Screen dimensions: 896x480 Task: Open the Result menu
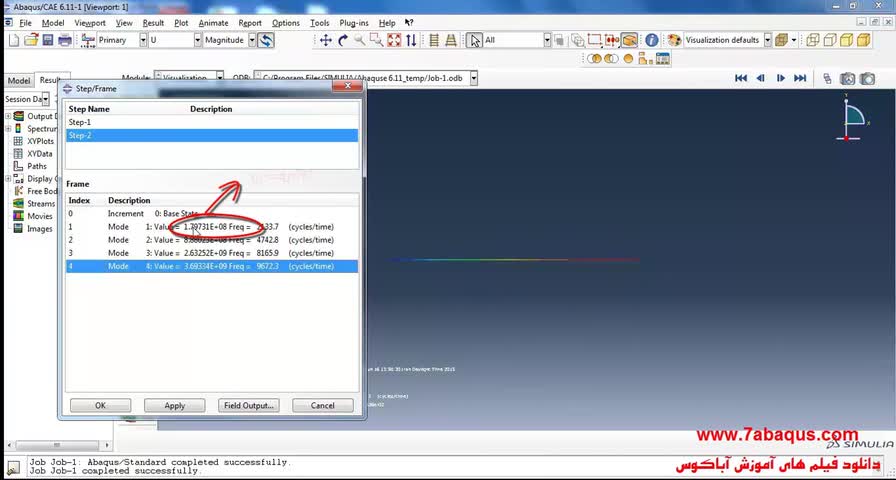tap(153, 23)
